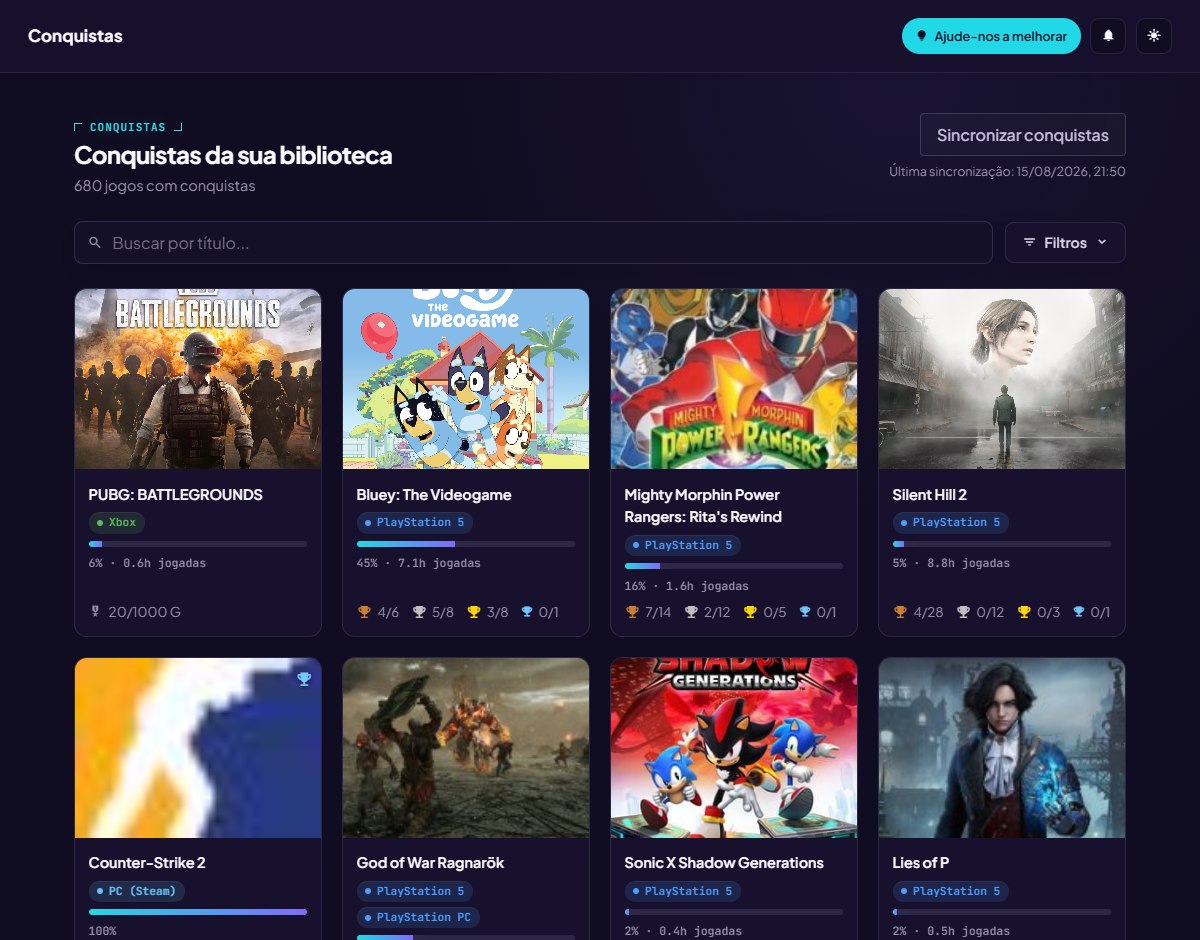
Task: Click the 'PC (Steam)' tag on Counter-Strike 2
Action: coord(137,890)
